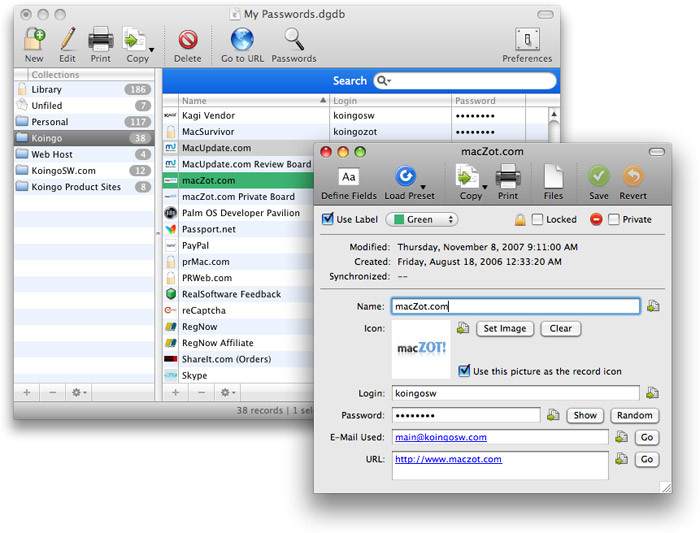
Task: Revert changes to the record
Action: 633,176
